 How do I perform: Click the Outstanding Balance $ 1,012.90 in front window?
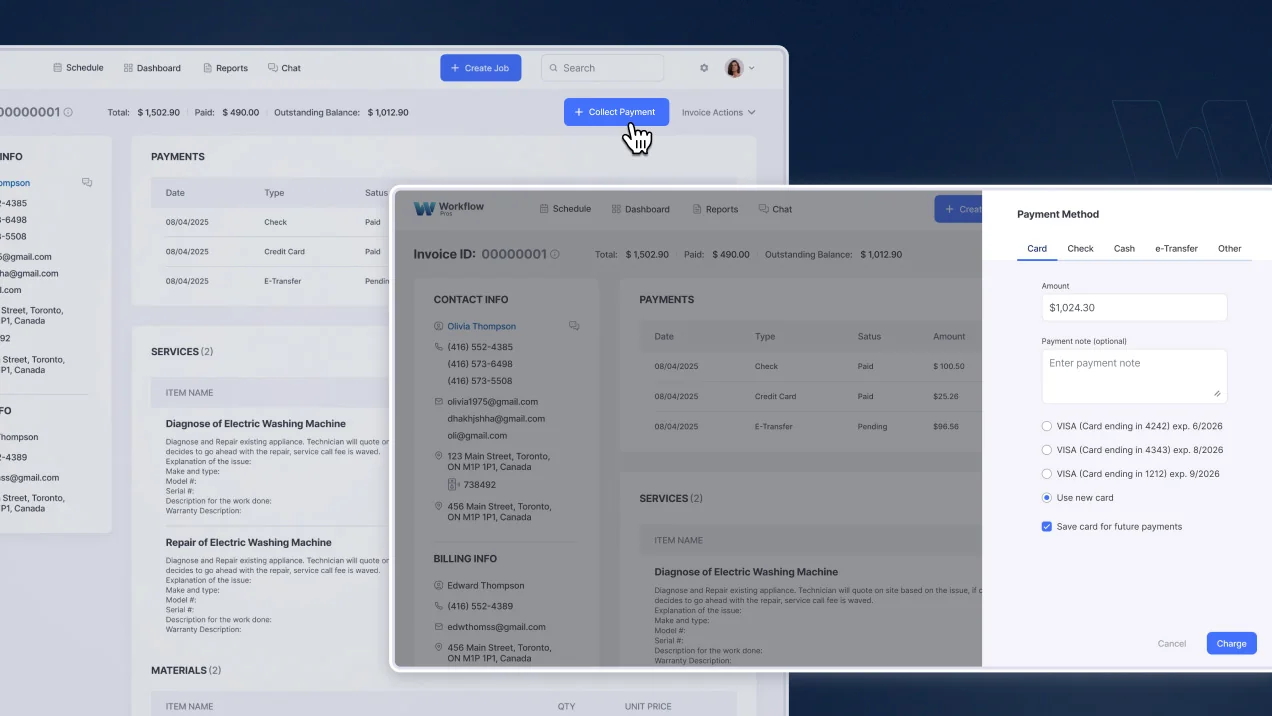pos(833,255)
